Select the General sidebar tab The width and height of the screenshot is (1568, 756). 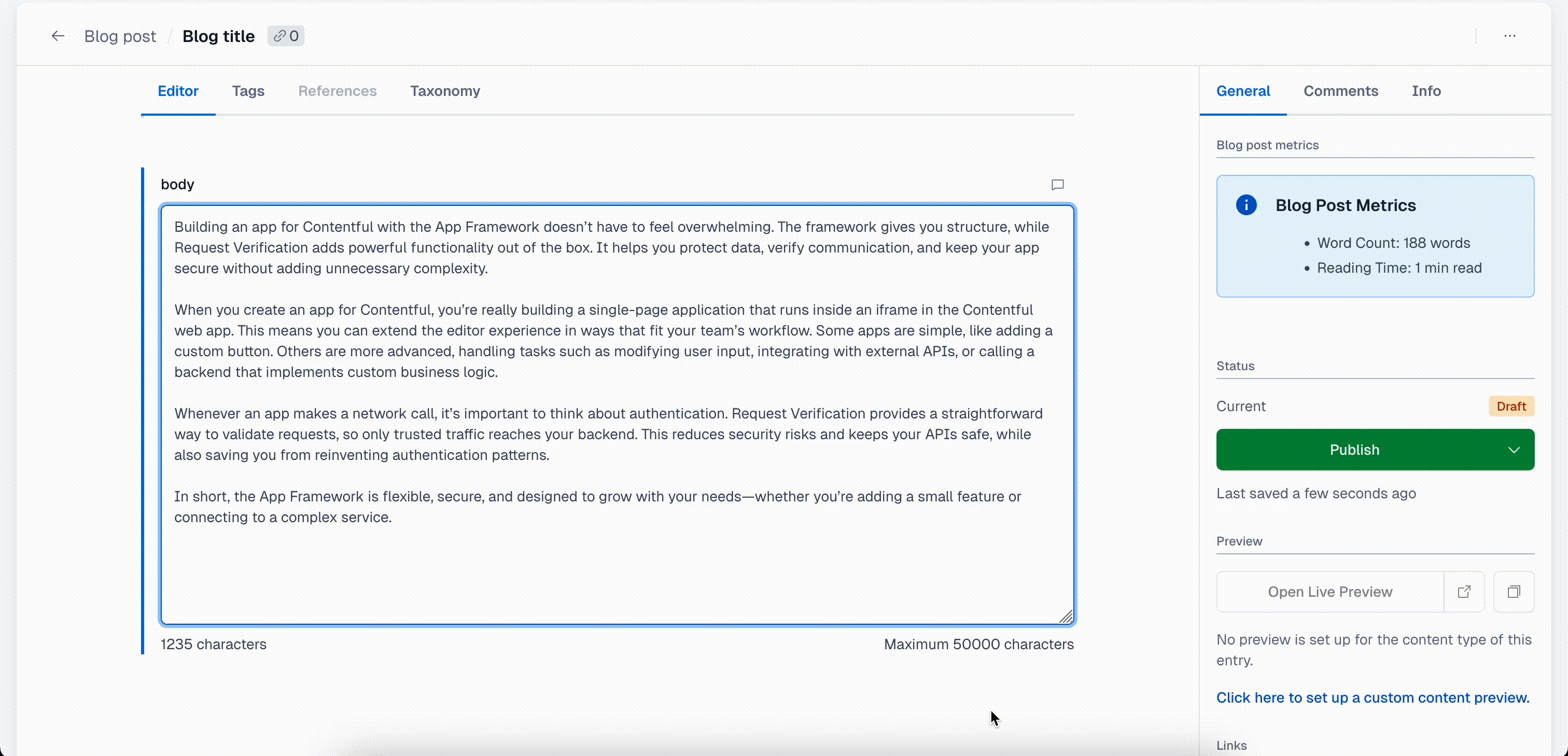[x=1242, y=91]
